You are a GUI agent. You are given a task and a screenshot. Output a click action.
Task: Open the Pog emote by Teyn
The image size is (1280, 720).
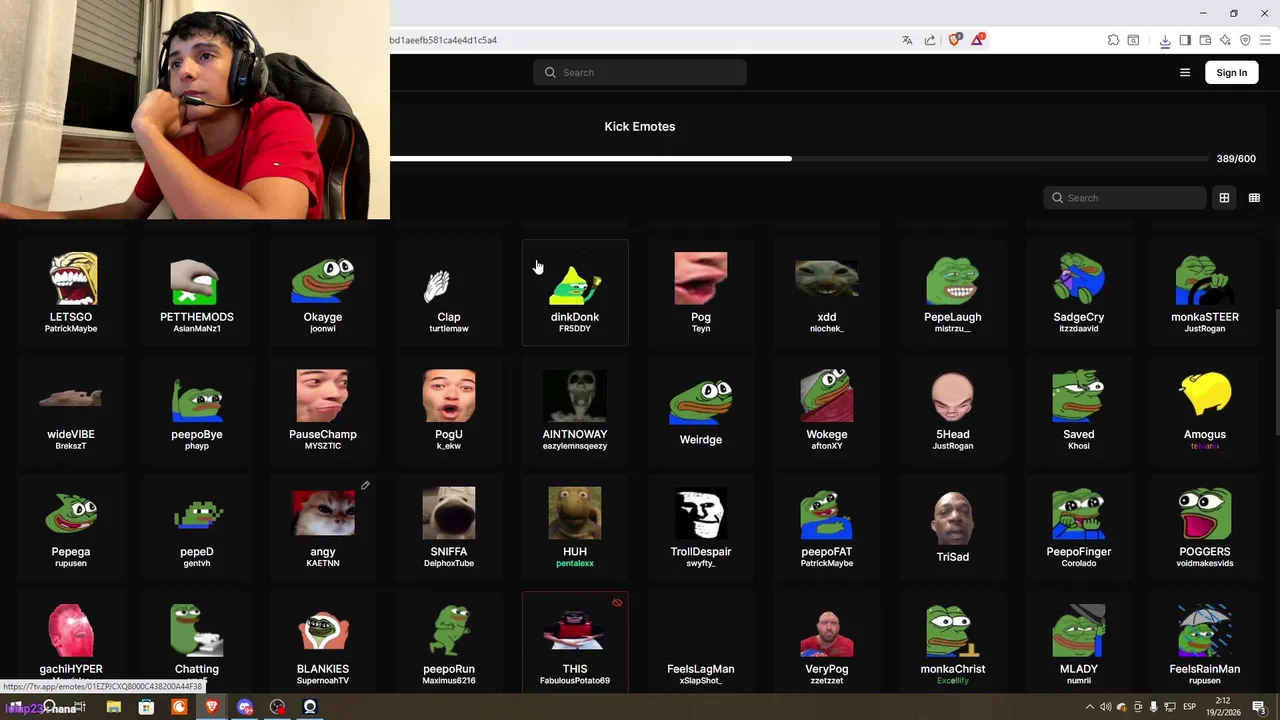click(701, 292)
